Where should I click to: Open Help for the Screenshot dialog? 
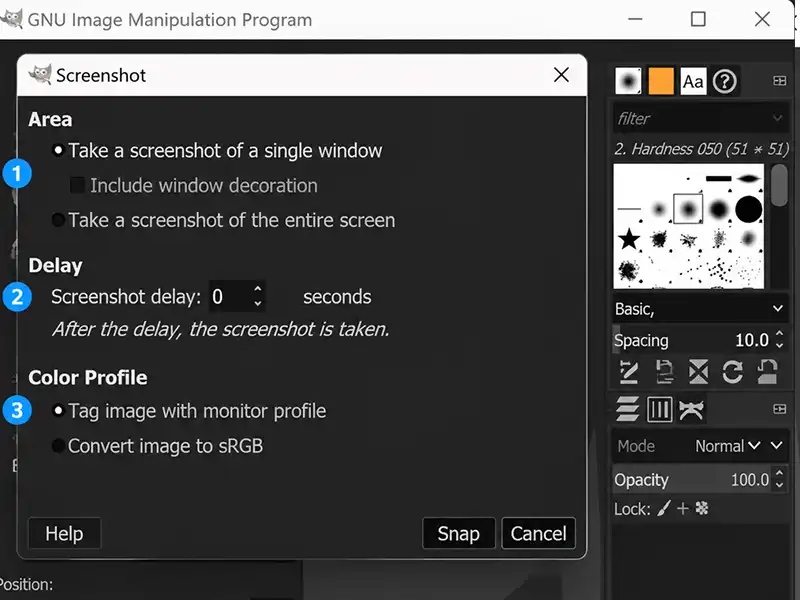pyautogui.click(x=64, y=533)
